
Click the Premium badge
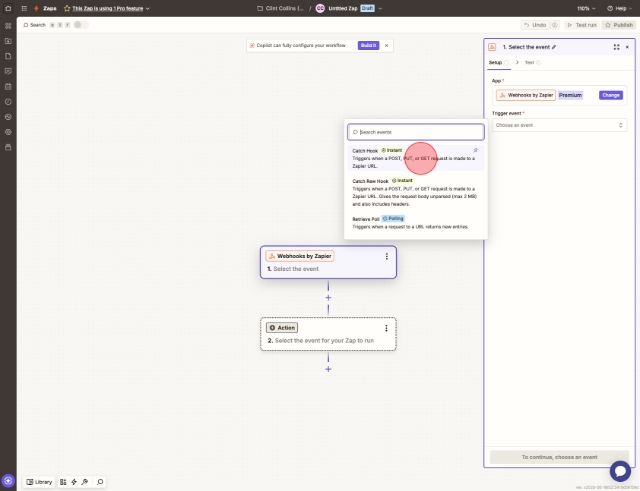pyautogui.click(x=570, y=95)
